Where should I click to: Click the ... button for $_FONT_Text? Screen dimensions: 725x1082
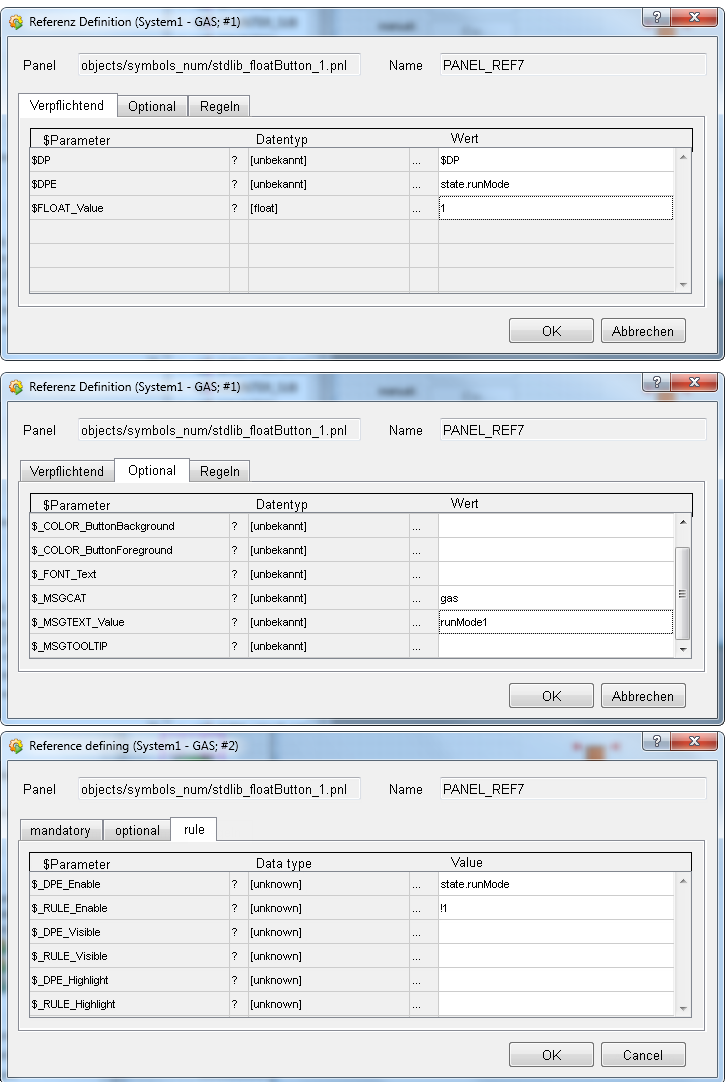[x=424, y=574]
